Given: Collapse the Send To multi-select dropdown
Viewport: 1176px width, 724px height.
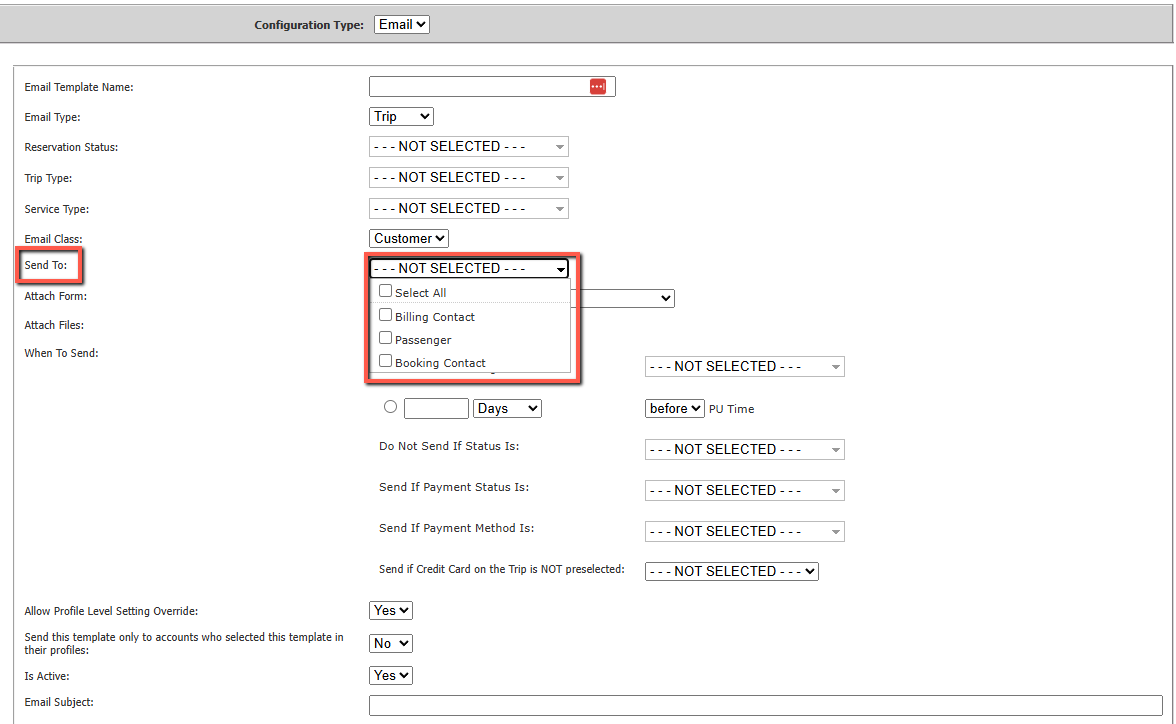Looking at the screenshot, I should [469, 269].
